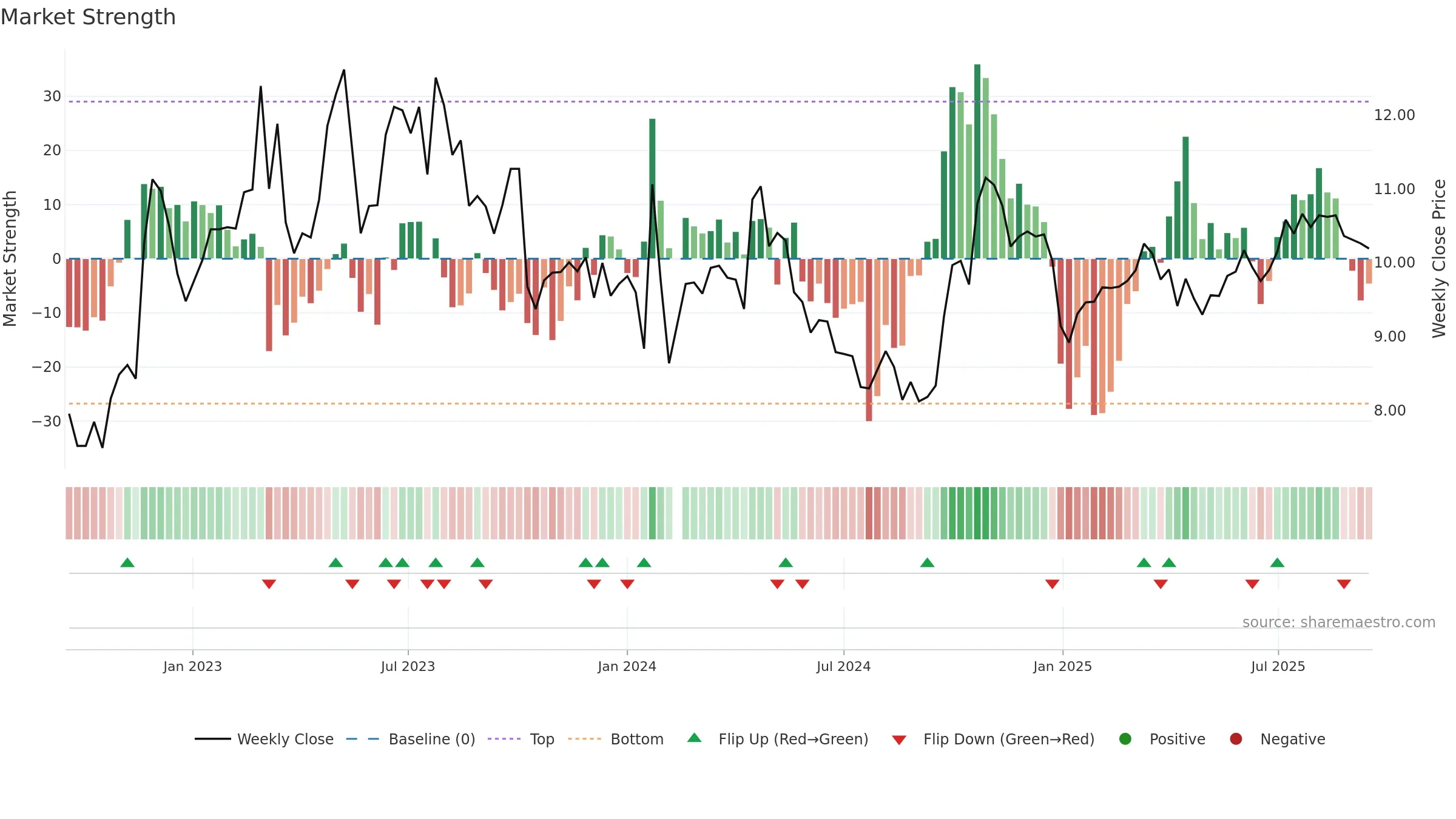
Task: Toggle the Negative legend entry
Action: point(1277,739)
